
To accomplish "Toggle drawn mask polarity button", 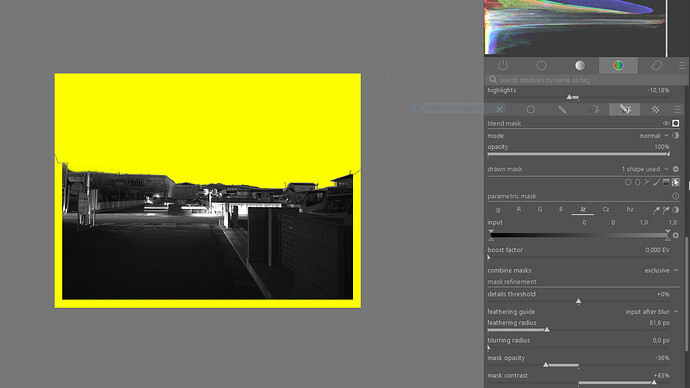I will tap(675, 169).
